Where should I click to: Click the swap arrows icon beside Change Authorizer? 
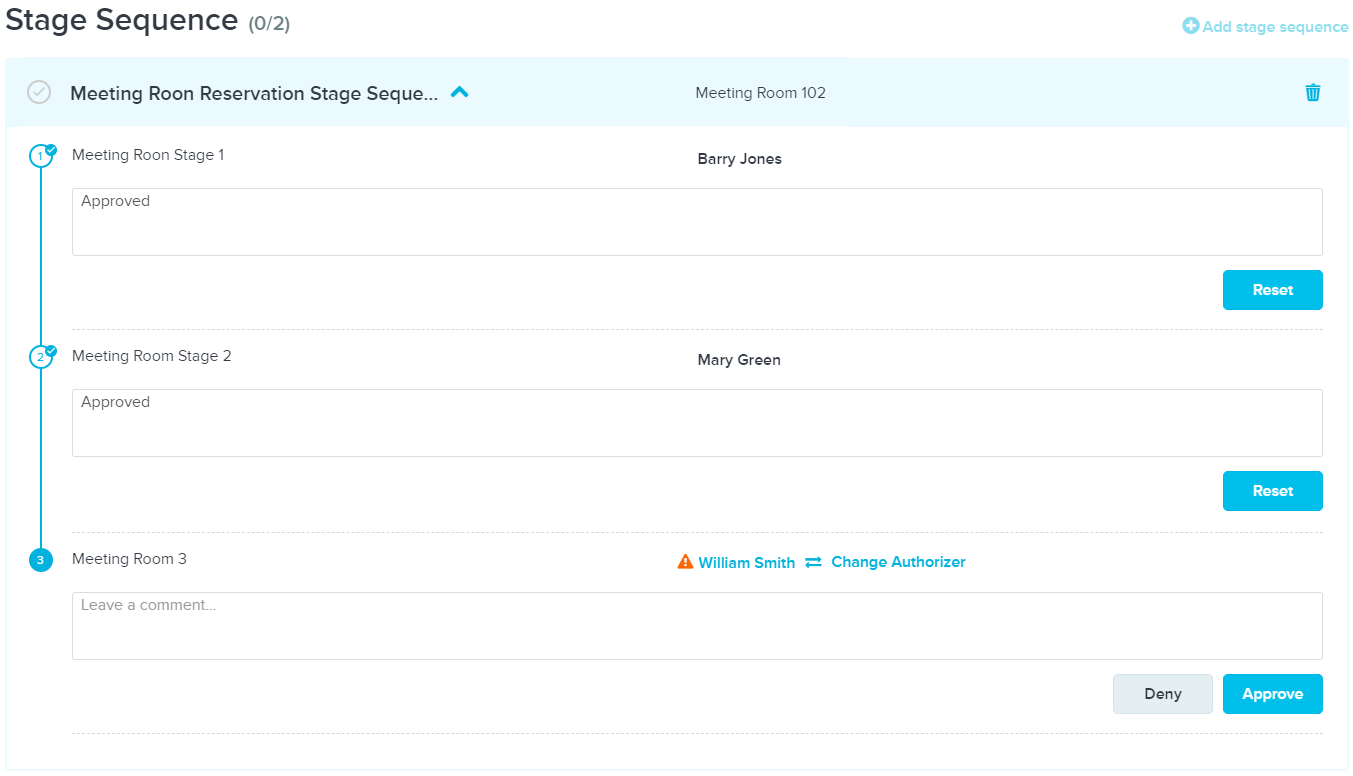coord(813,562)
